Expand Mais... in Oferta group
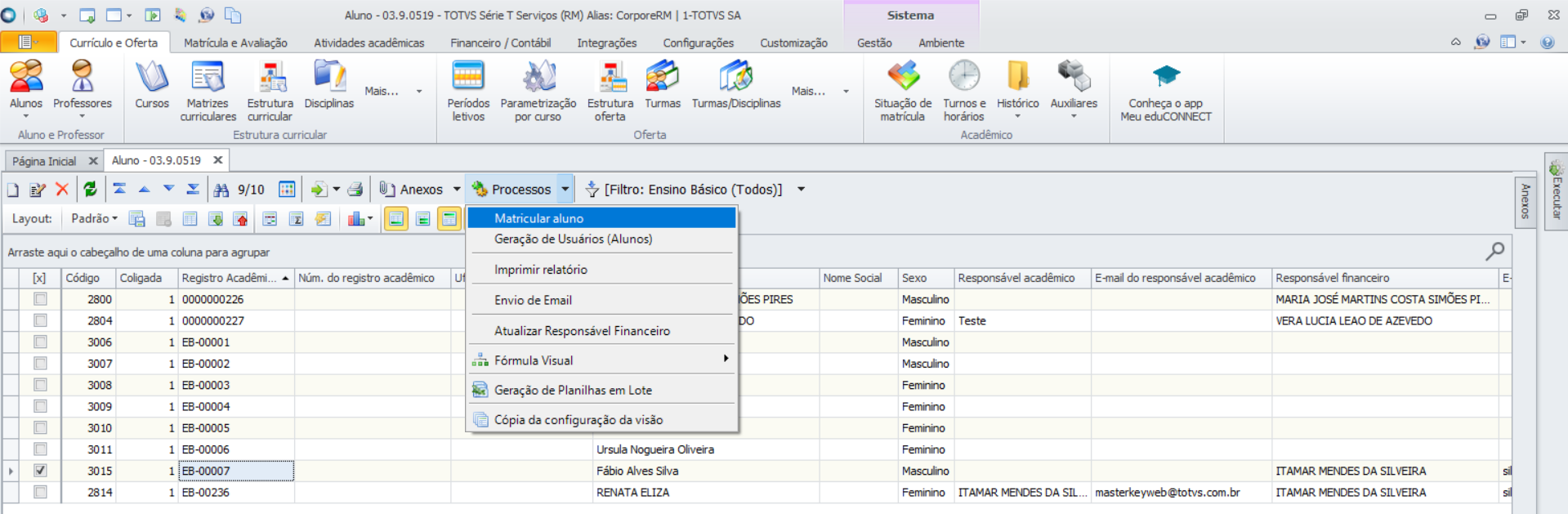1568x514 pixels. pyautogui.click(x=820, y=91)
